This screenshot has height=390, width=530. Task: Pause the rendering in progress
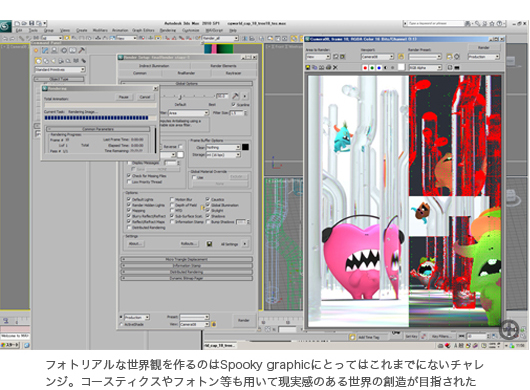pos(123,97)
